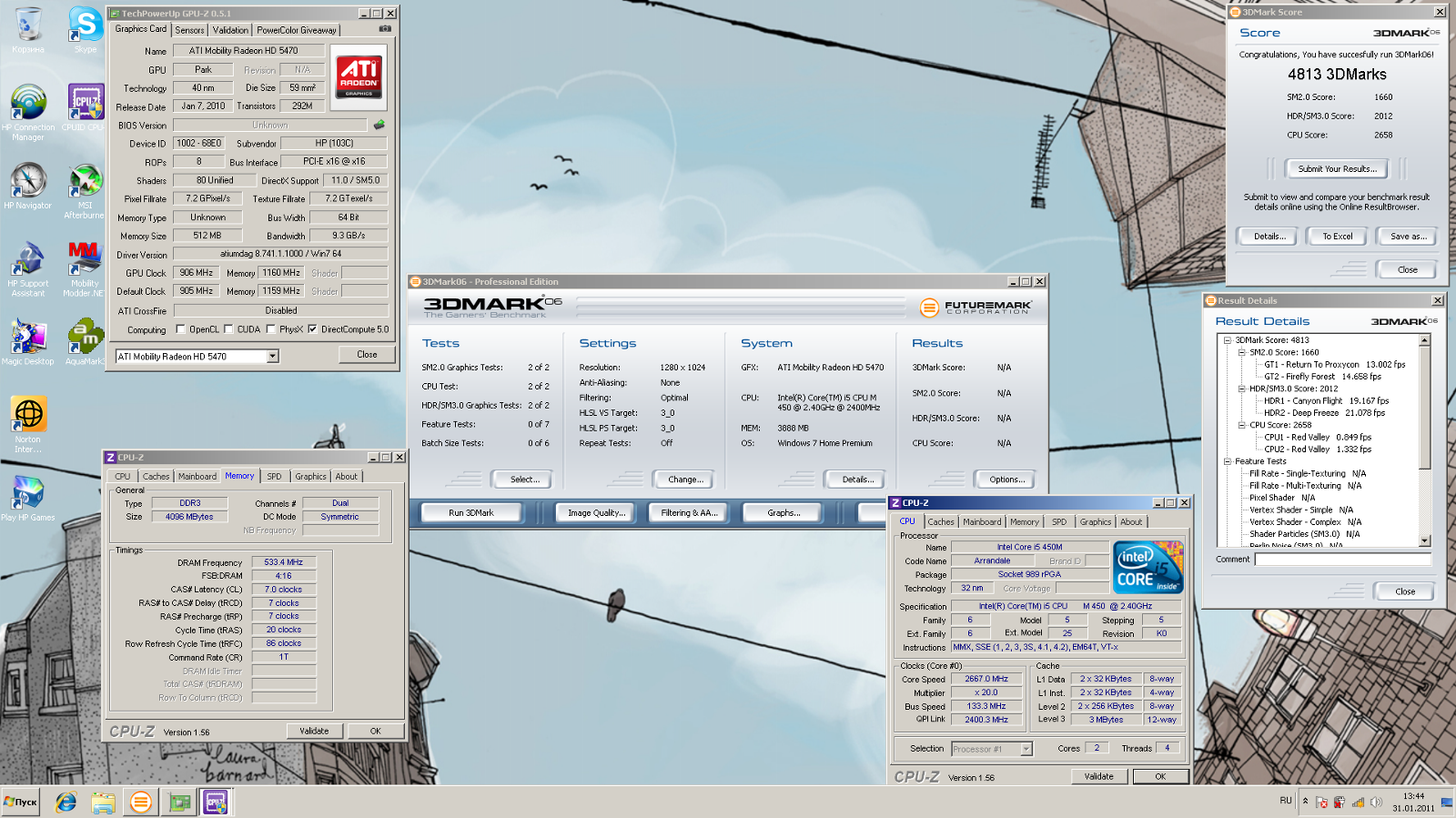Open Mainboard tab in the memory CPU-Z window
The image size is (1456, 818).
point(197,476)
